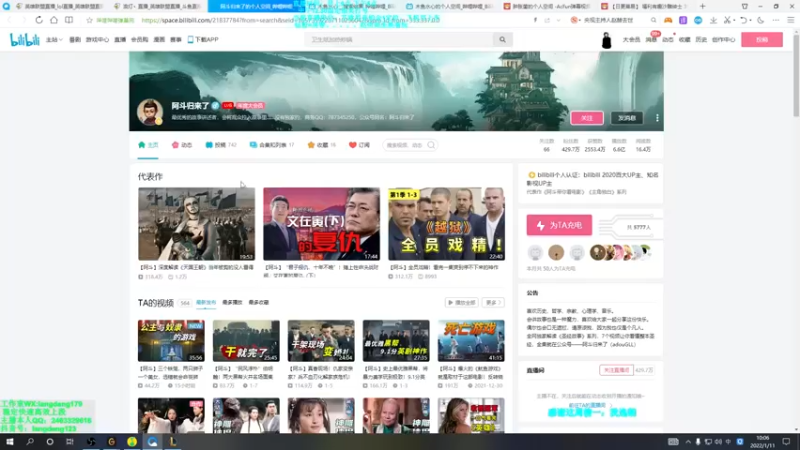Open the 合集和列表 tab
The width and height of the screenshot is (800, 450).
[272, 145]
